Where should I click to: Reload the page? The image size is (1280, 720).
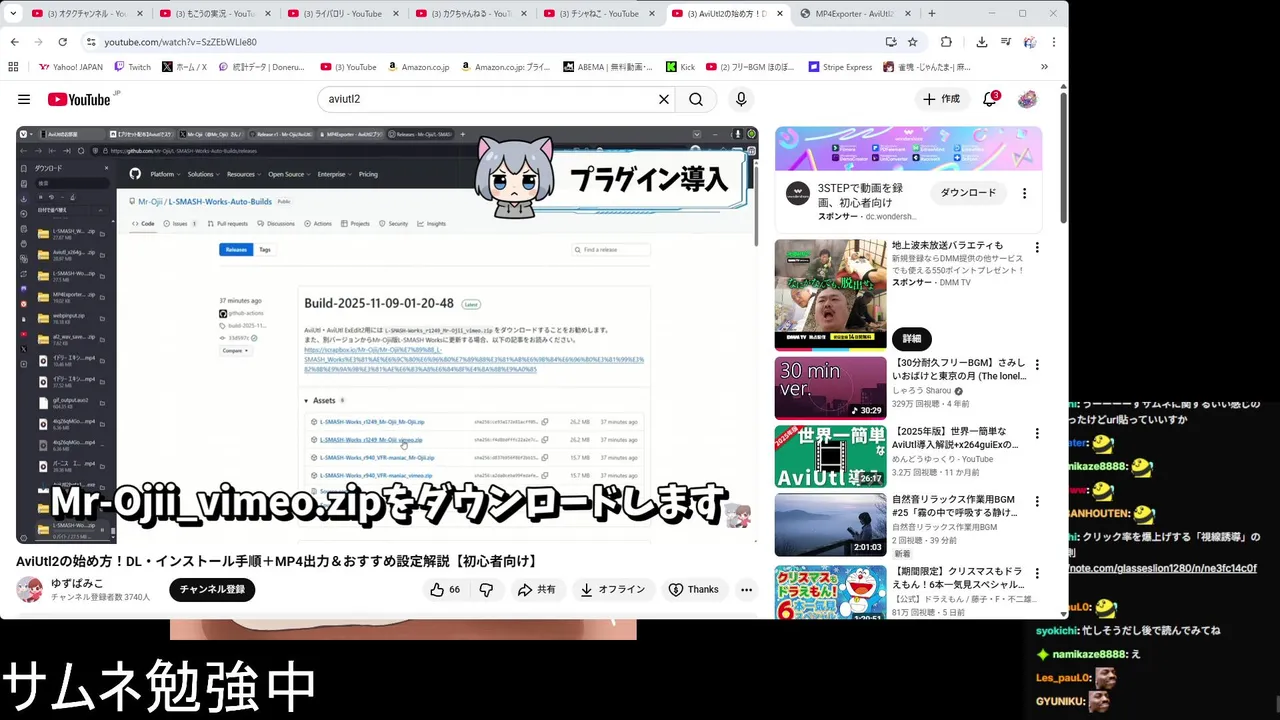tap(62, 42)
